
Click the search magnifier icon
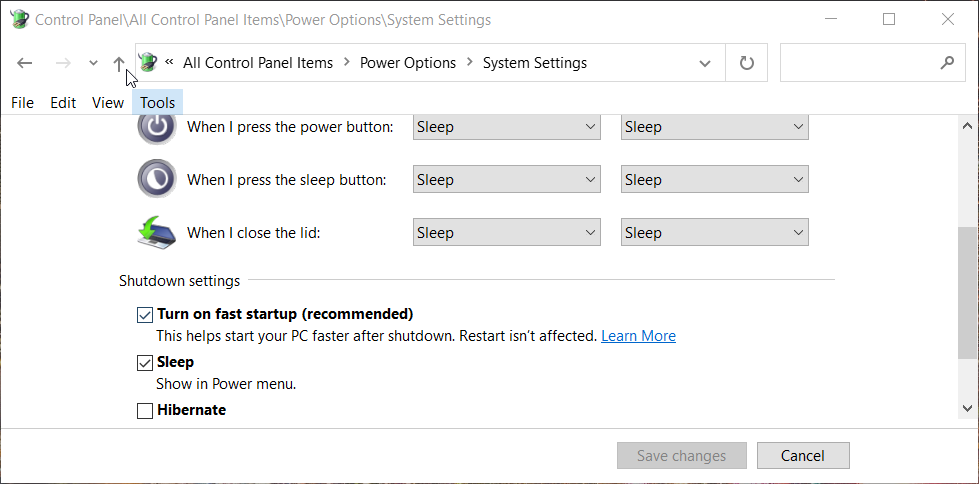[x=947, y=62]
